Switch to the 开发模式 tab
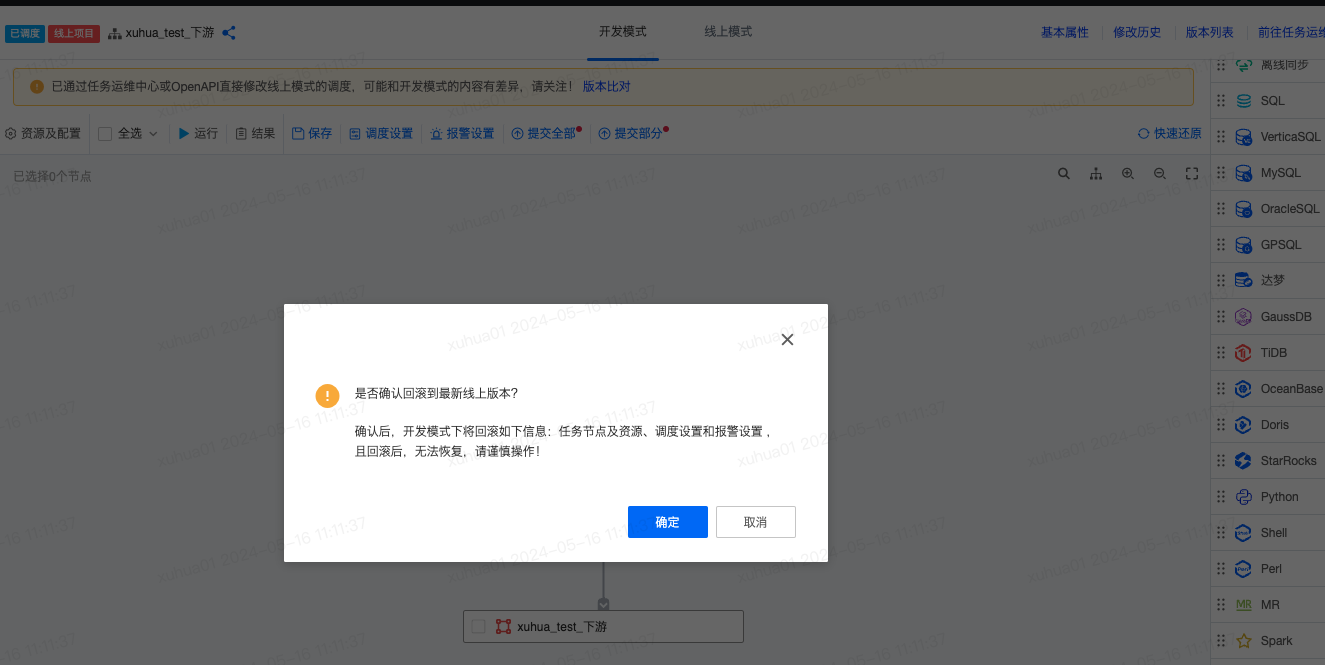Viewport: 1325px width, 665px height. coord(622,32)
